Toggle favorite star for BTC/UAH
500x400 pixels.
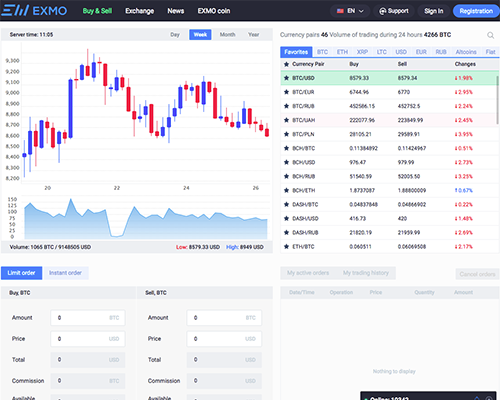pyautogui.click(x=286, y=120)
